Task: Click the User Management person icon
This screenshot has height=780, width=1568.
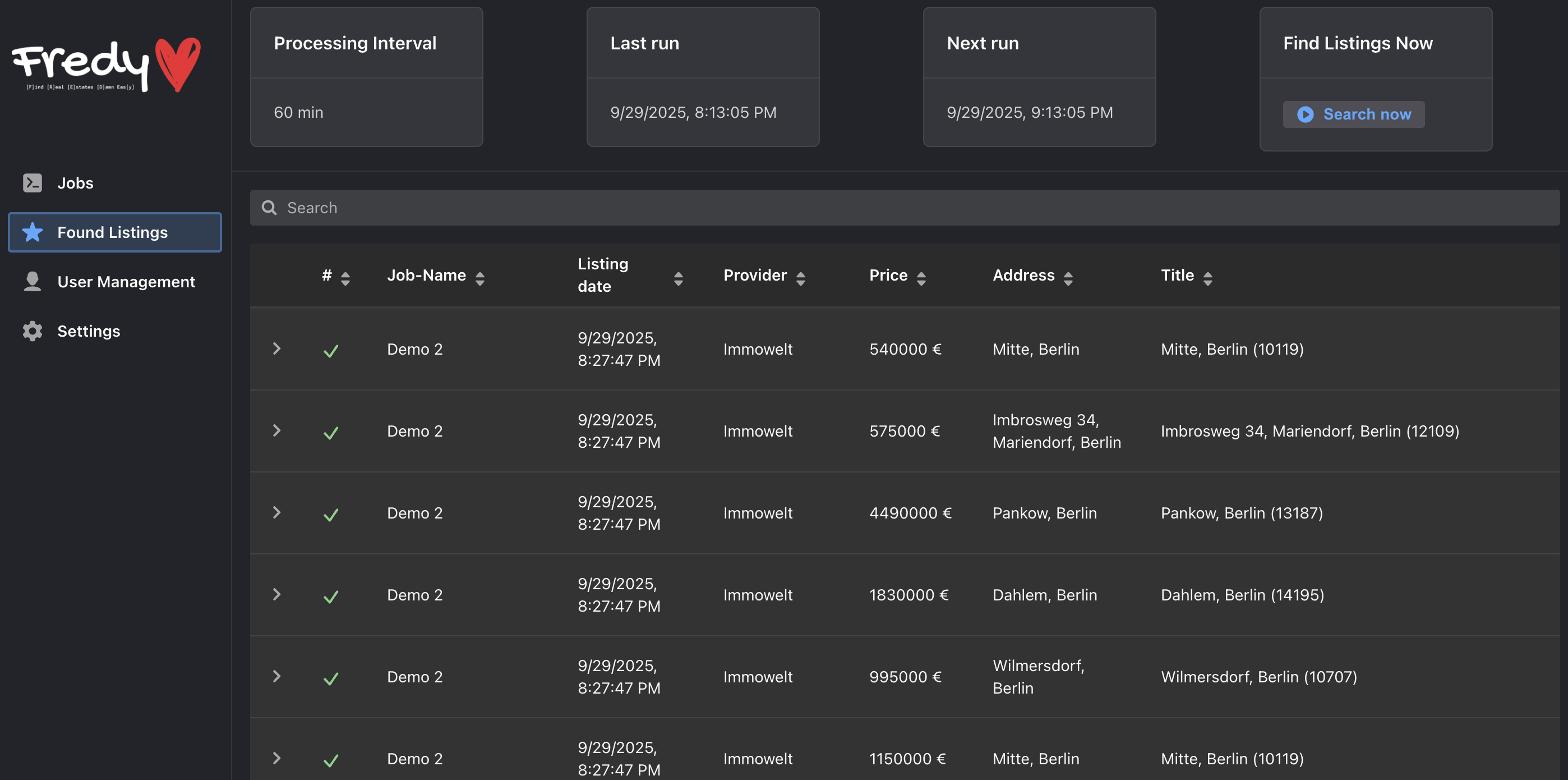Action: point(33,281)
